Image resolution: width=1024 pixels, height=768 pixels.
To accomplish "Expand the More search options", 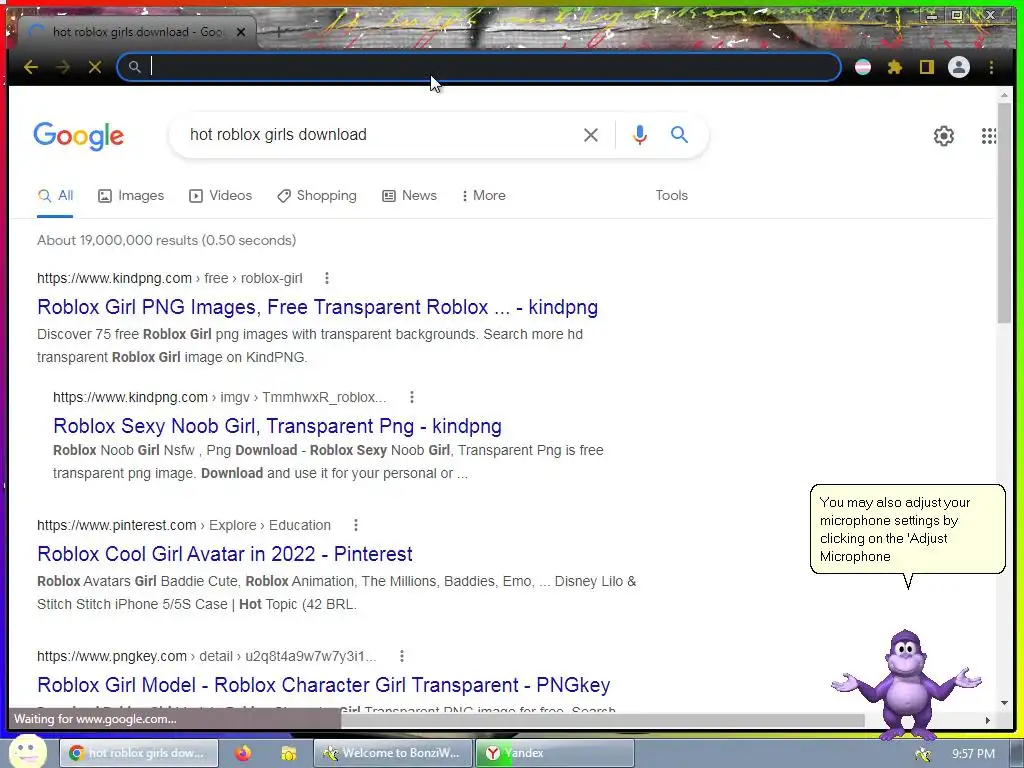I will (x=484, y=195).
